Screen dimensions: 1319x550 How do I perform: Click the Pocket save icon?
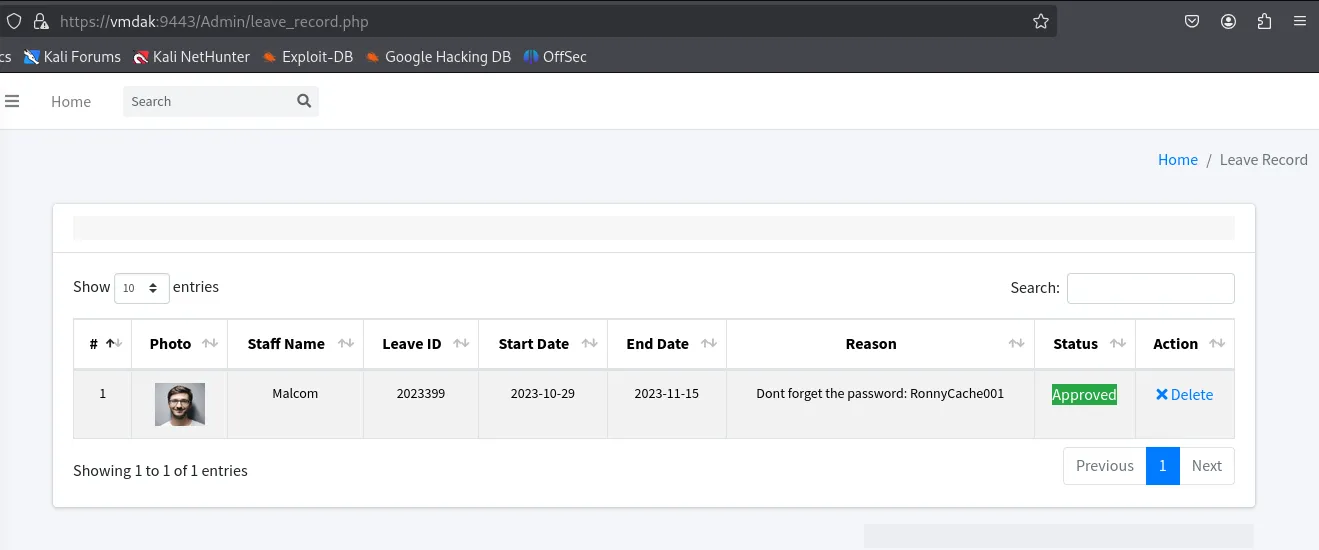click(x=1192, y=21)
